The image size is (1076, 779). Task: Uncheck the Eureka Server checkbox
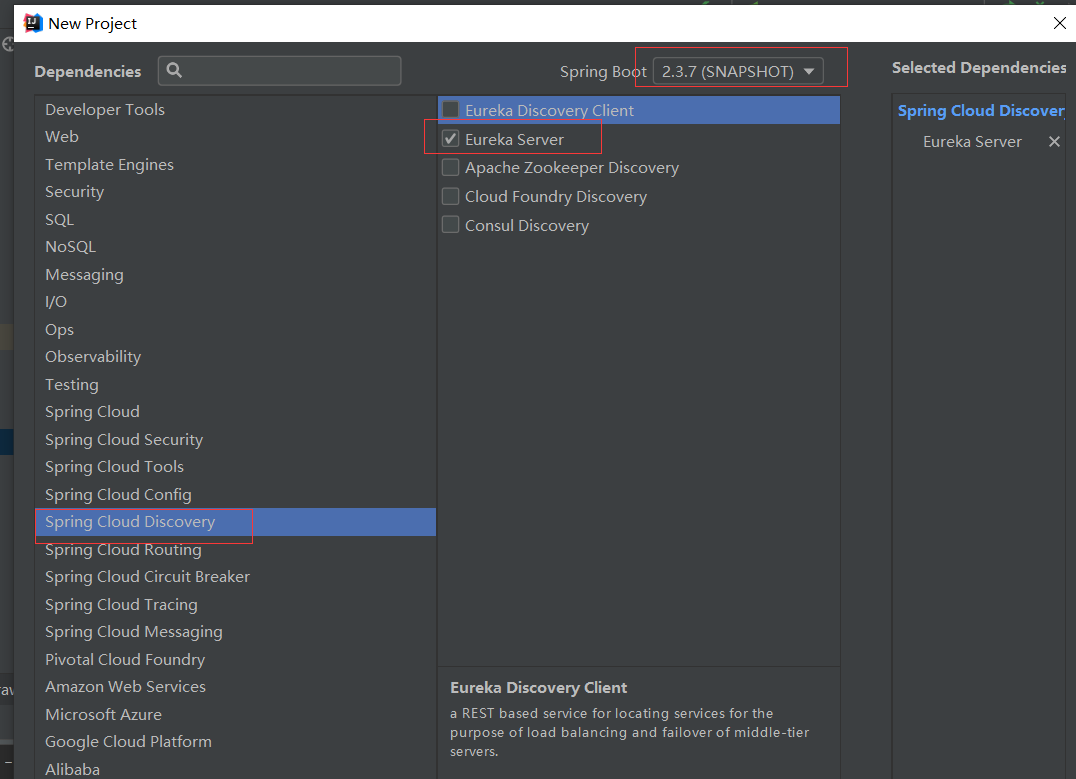coord(450,139)
